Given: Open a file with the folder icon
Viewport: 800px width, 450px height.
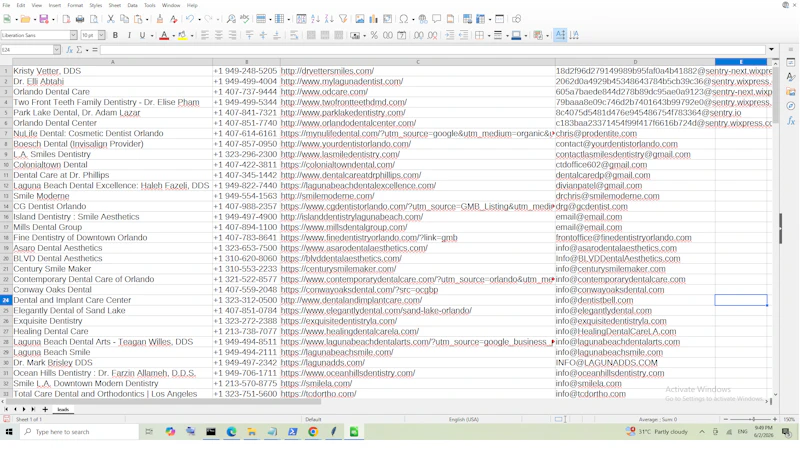Looking at the screenshot, I should coord(25,19).
